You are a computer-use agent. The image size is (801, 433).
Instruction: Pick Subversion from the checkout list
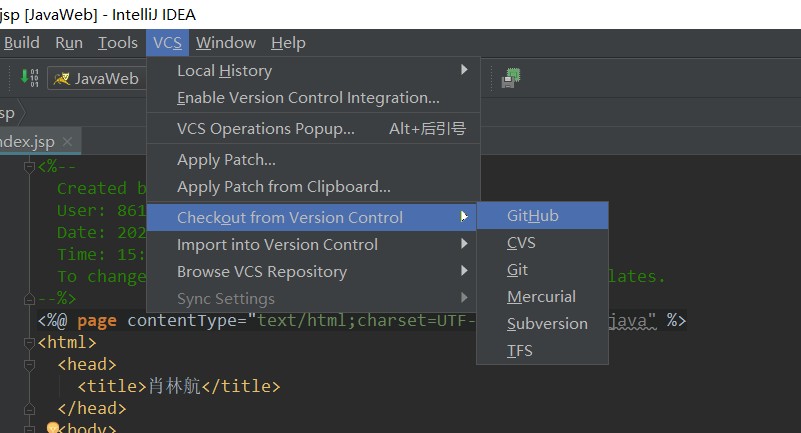click(547, 324)
